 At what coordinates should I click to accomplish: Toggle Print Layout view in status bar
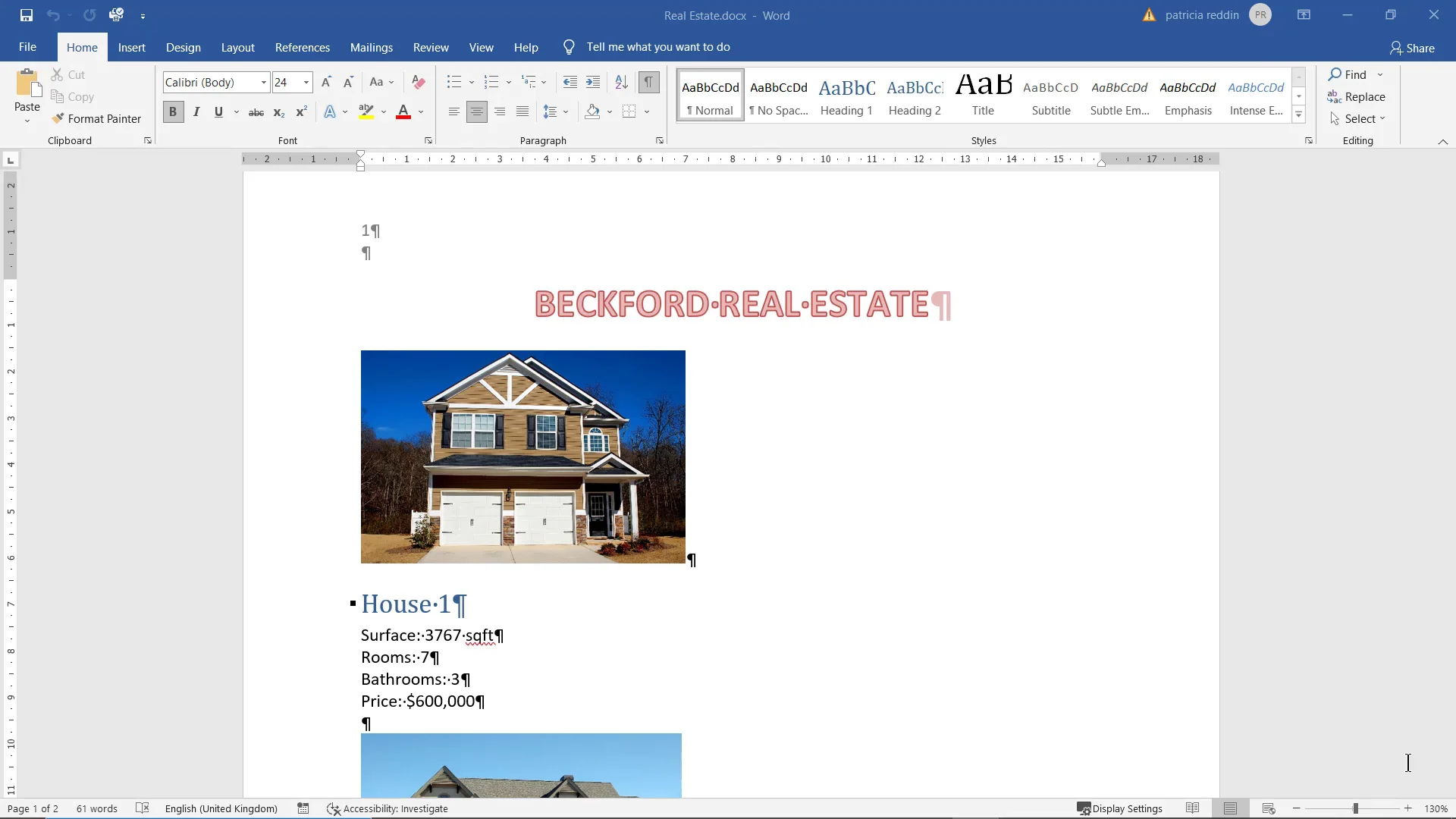1230,808
